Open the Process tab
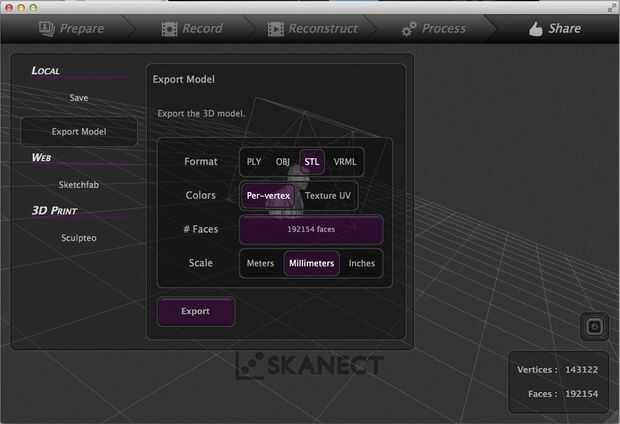Viewport: 620px width, 424px height. click(x=434, y=28)
